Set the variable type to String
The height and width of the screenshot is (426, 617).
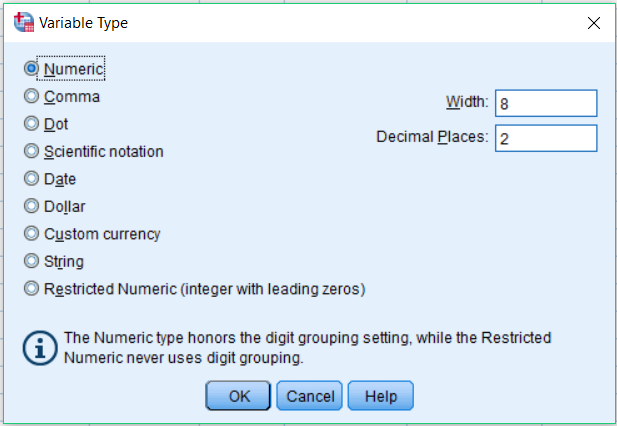click(x=31, y=261)
